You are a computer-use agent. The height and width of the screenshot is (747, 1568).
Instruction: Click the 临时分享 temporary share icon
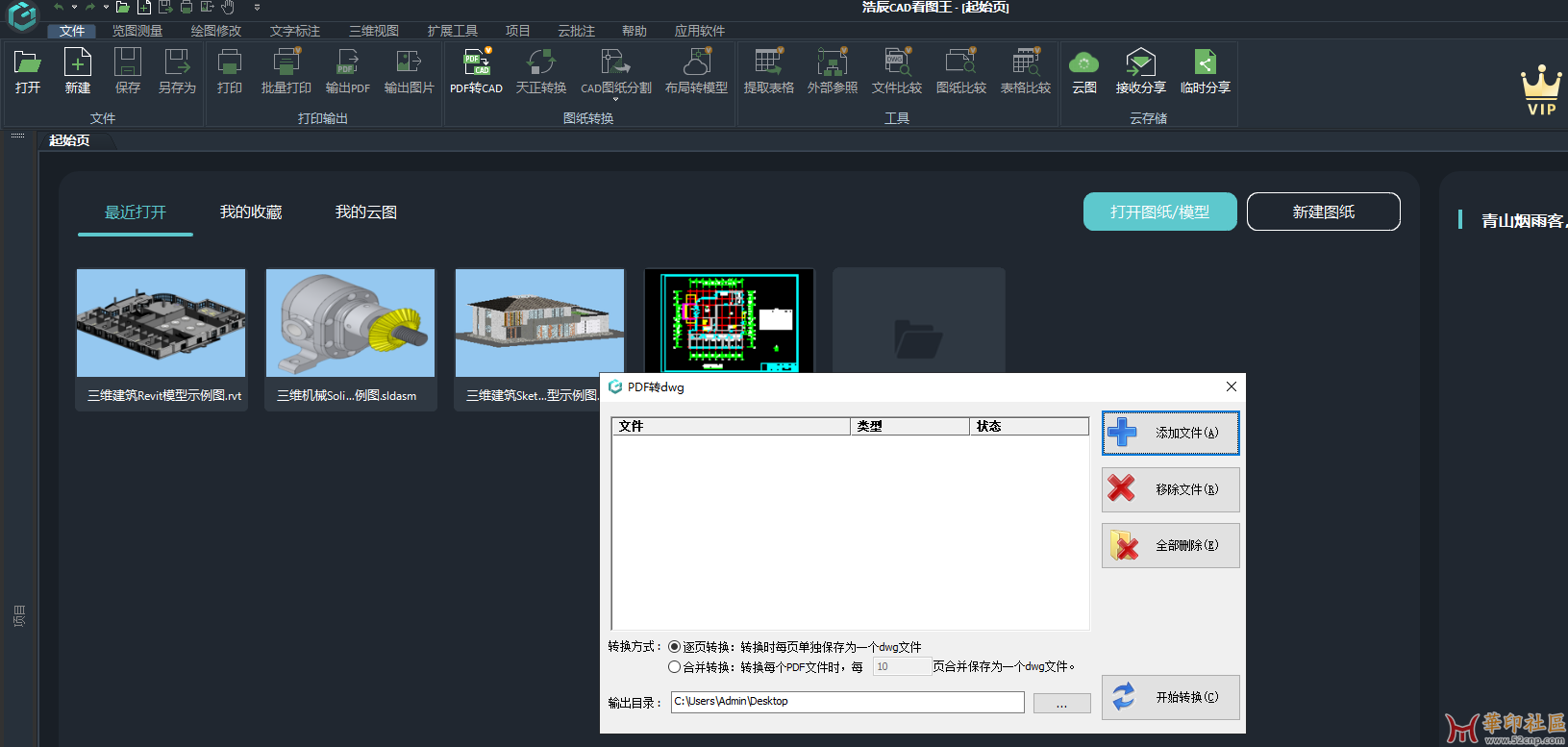(1206, 72)
